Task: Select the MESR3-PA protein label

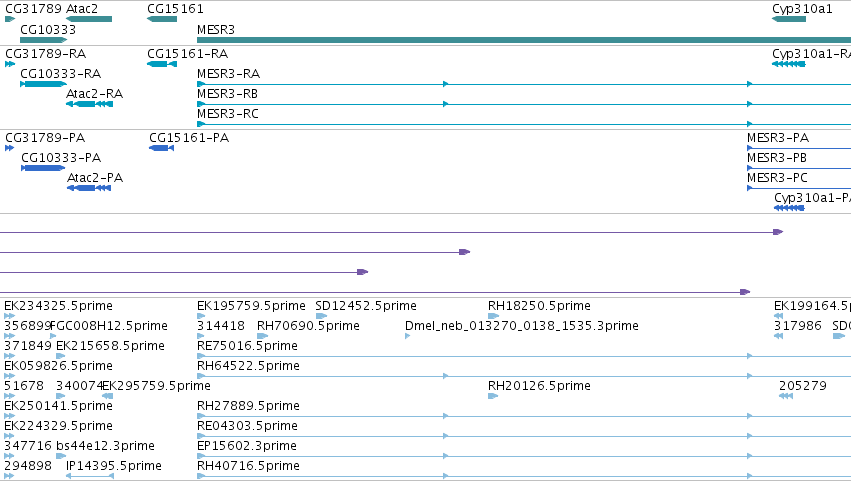Action: 778,138
